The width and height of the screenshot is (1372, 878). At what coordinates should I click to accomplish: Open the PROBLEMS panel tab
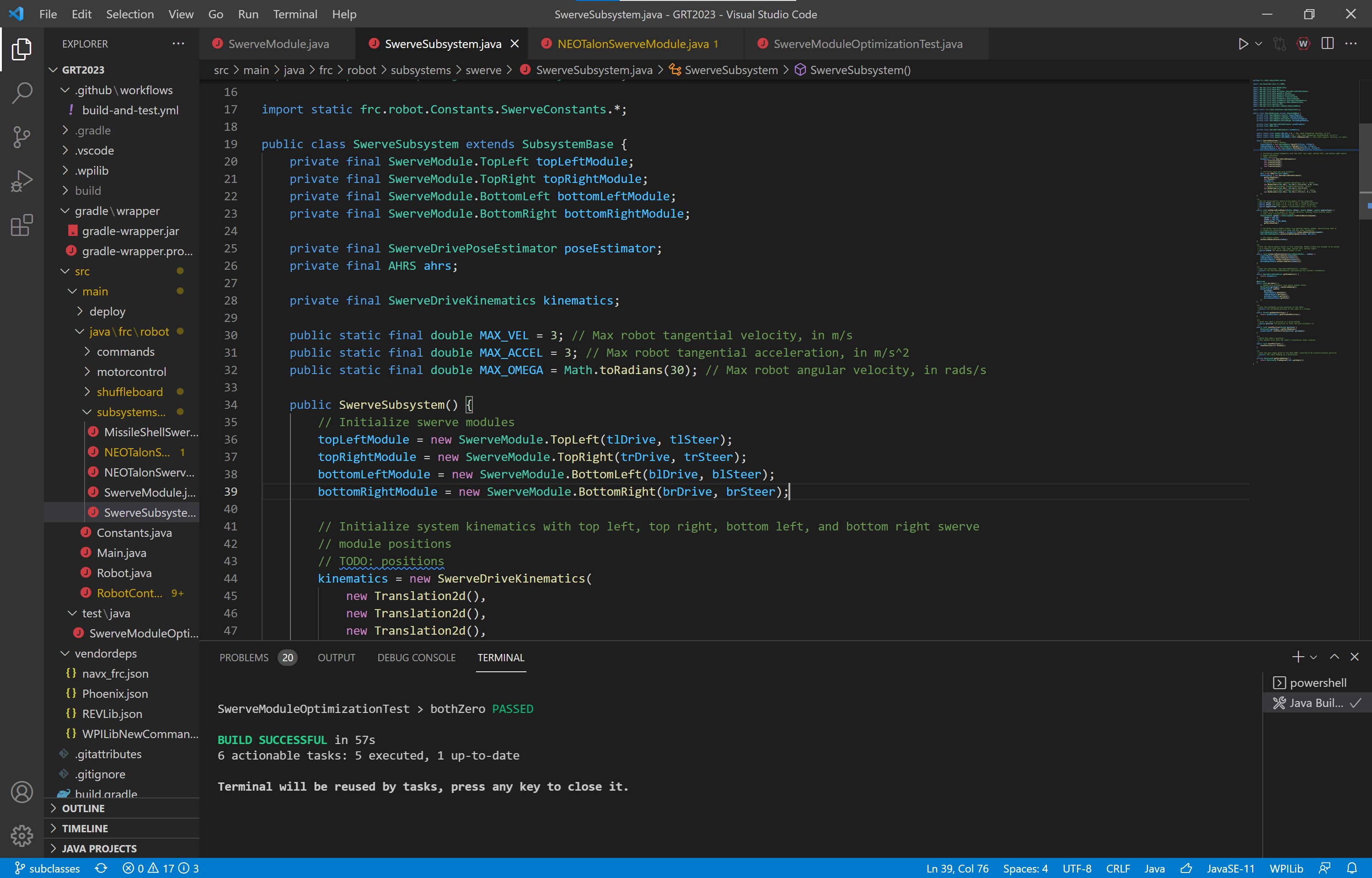pos(257,658)
